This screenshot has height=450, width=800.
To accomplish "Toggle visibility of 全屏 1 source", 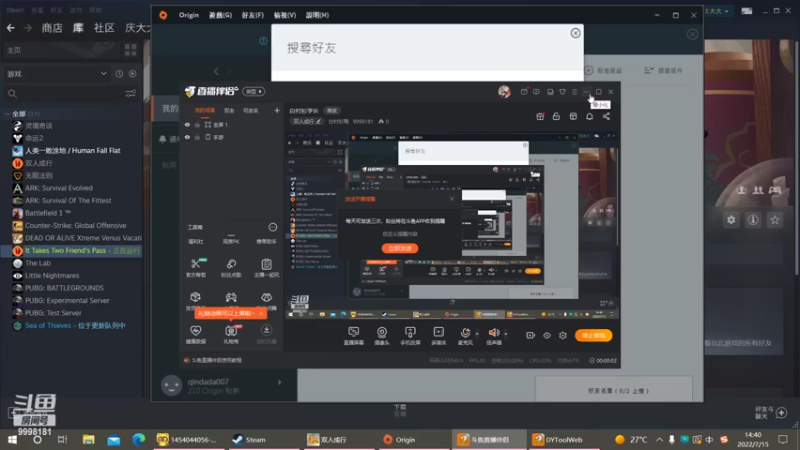I will pos(187,124).
